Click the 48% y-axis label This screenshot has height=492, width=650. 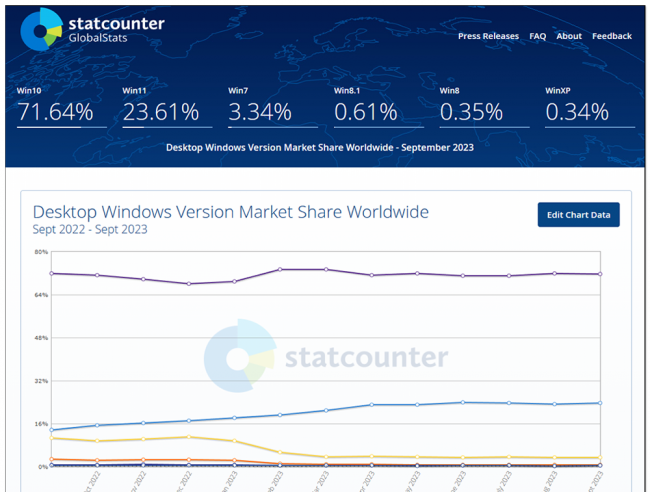pyautogui.click(x=41, y=338)
